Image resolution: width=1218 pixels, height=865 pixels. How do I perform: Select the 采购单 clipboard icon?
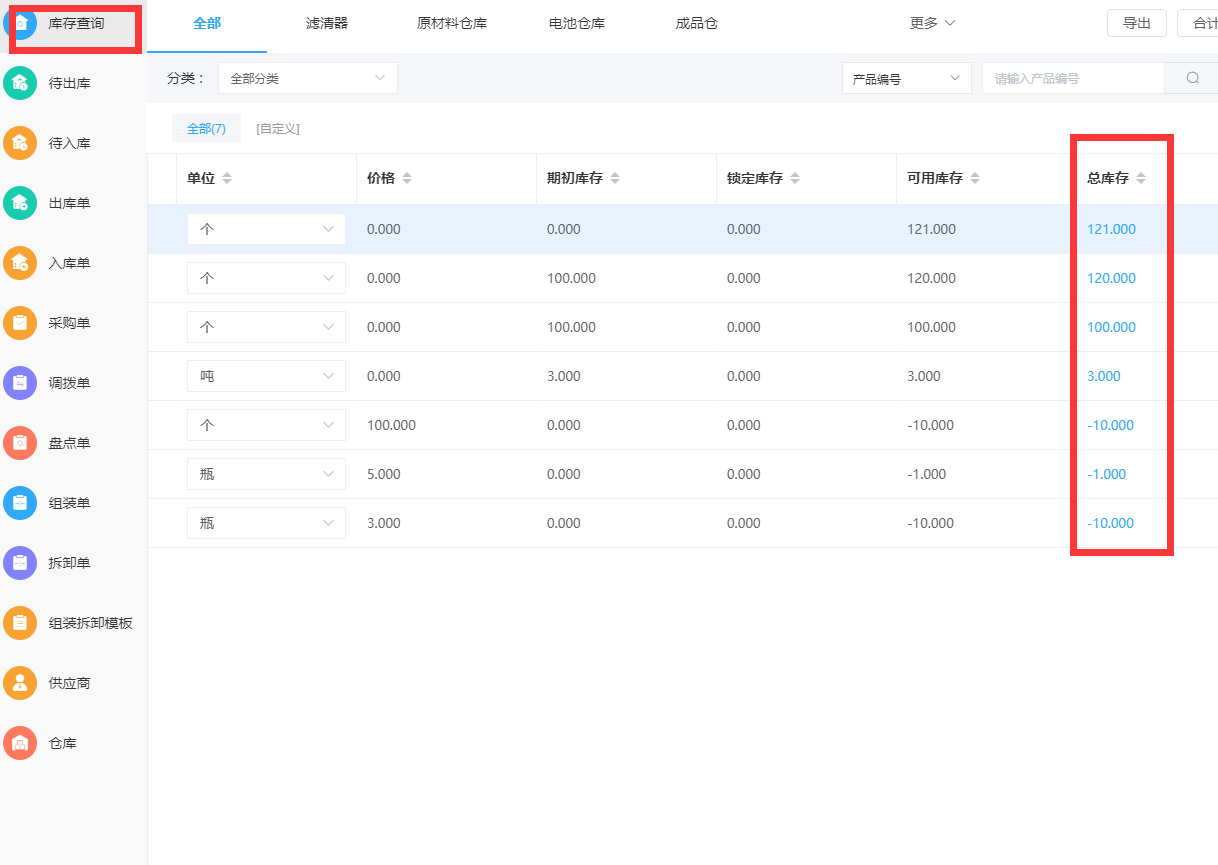[20, 323]
